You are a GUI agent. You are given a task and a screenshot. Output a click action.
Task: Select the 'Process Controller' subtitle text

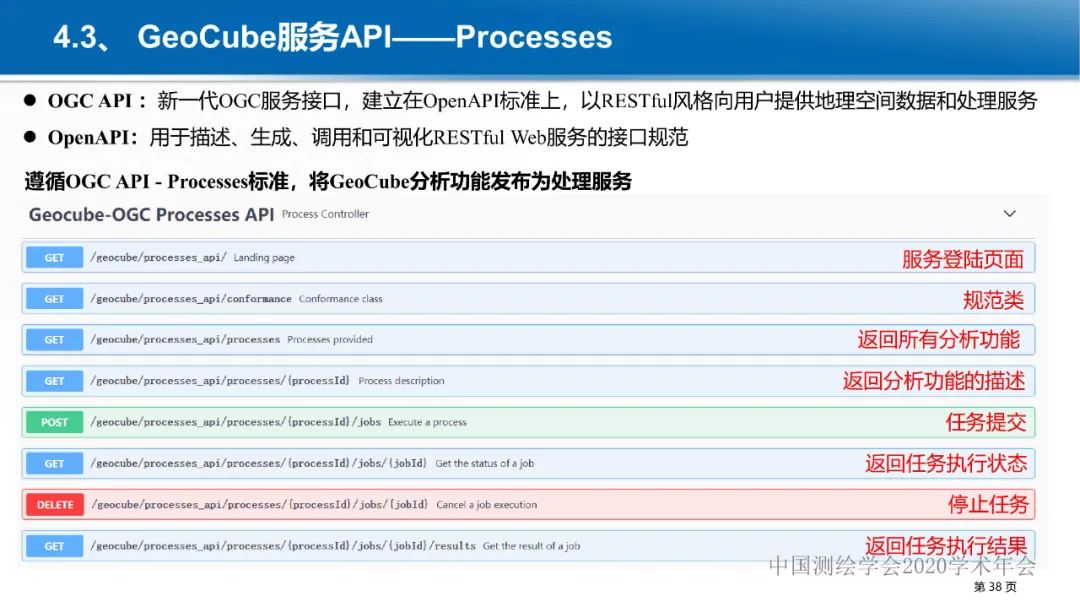click(x=325, y=214)
